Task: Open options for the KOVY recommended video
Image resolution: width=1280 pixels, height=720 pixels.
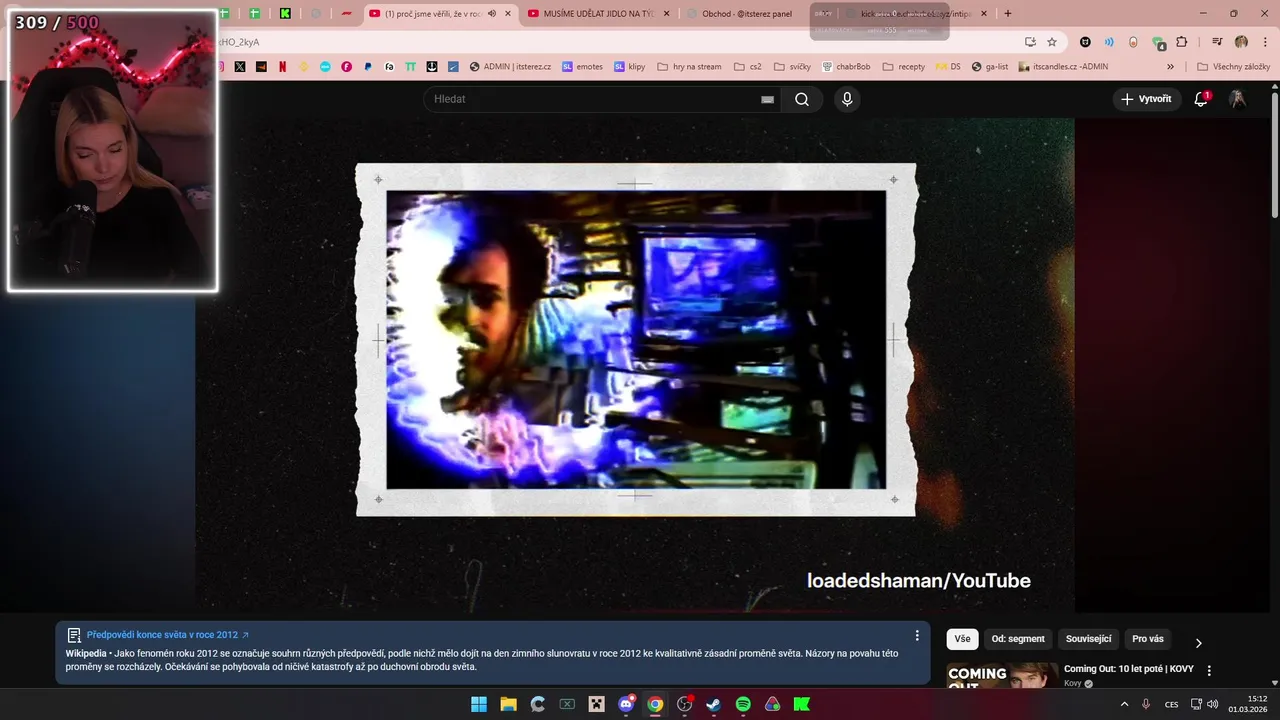Action: (1209, 671)
